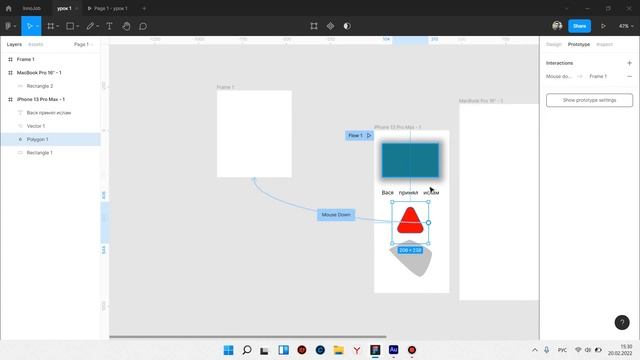640x360 pixels.
Task: Open the Page 1 pages dropdown
Action: click(84, 44)
